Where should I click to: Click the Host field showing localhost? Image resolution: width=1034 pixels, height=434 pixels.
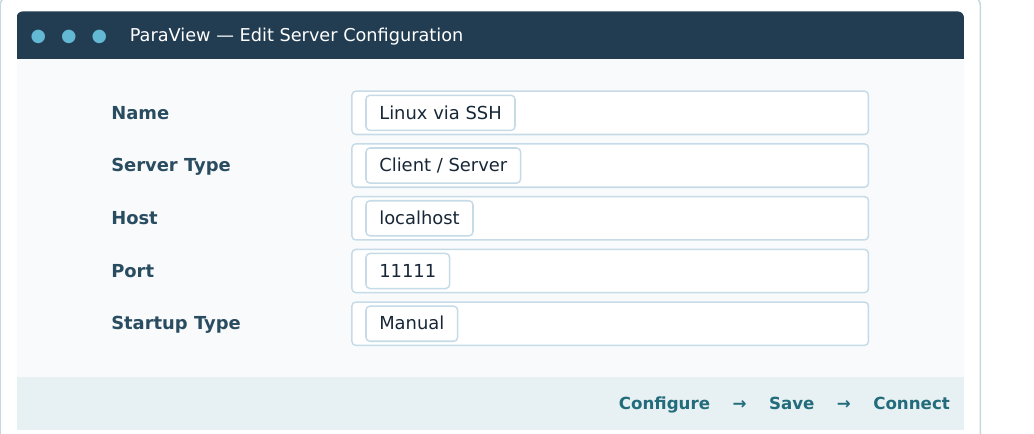[x=610, y=218]
